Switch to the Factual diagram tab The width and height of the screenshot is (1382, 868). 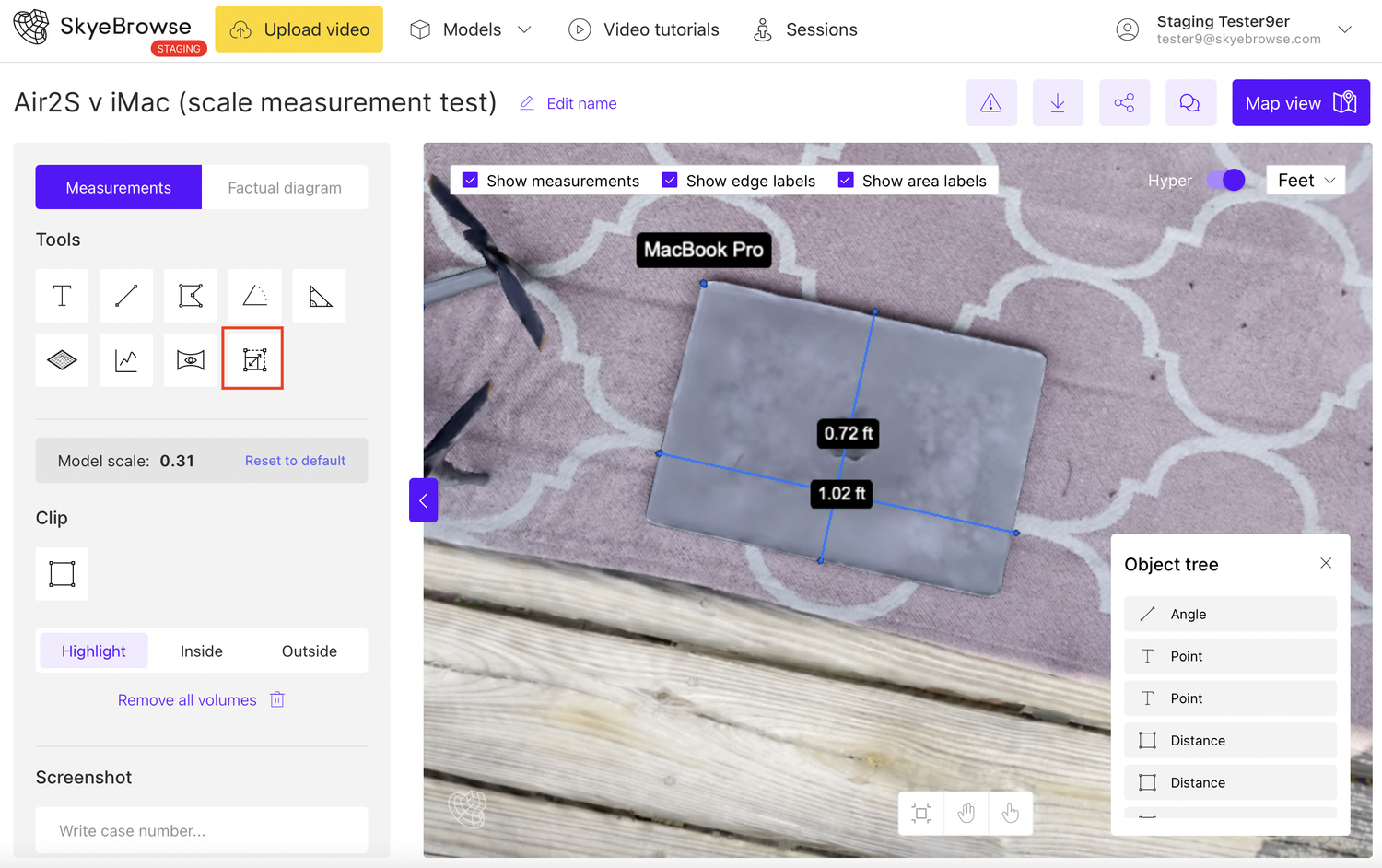[285, 187]
